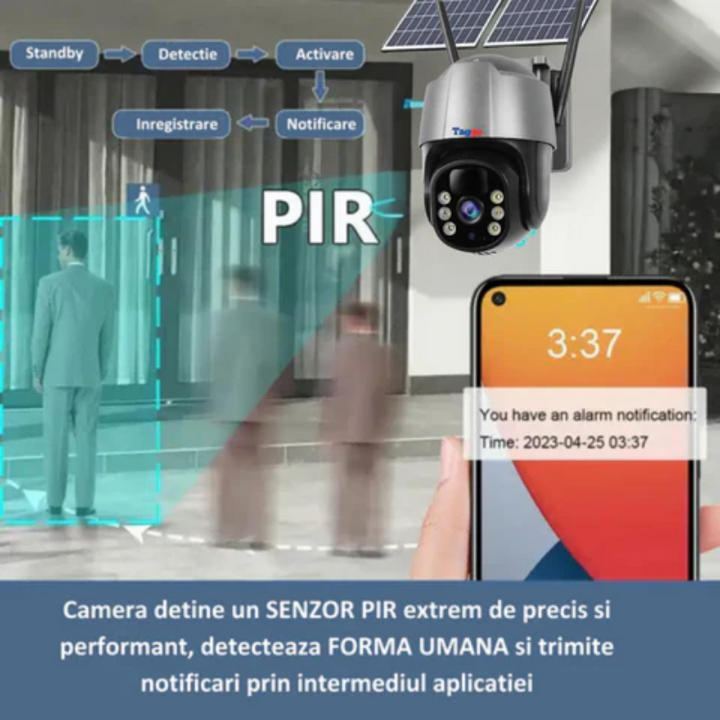Open the alarm notification banner on phone
Screen dimensions: 720x720
click(584, 427)
